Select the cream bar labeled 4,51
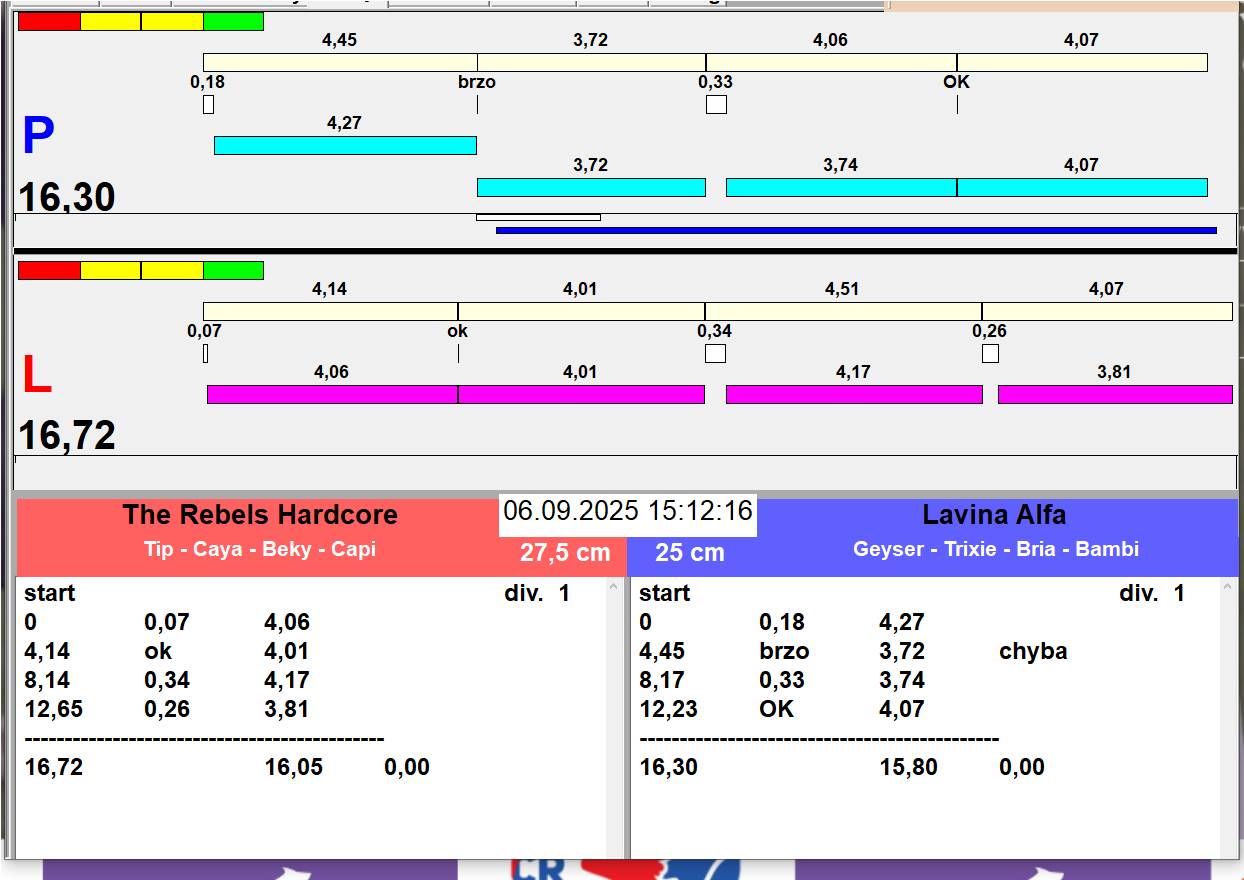Image resolution: width=1244 pixels, height=880 pixels. (x=843, y=312)
